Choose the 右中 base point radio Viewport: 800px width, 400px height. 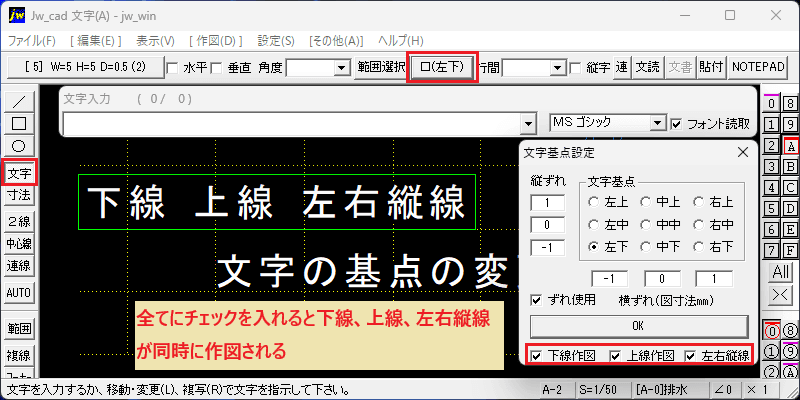[x=699, y=224]
